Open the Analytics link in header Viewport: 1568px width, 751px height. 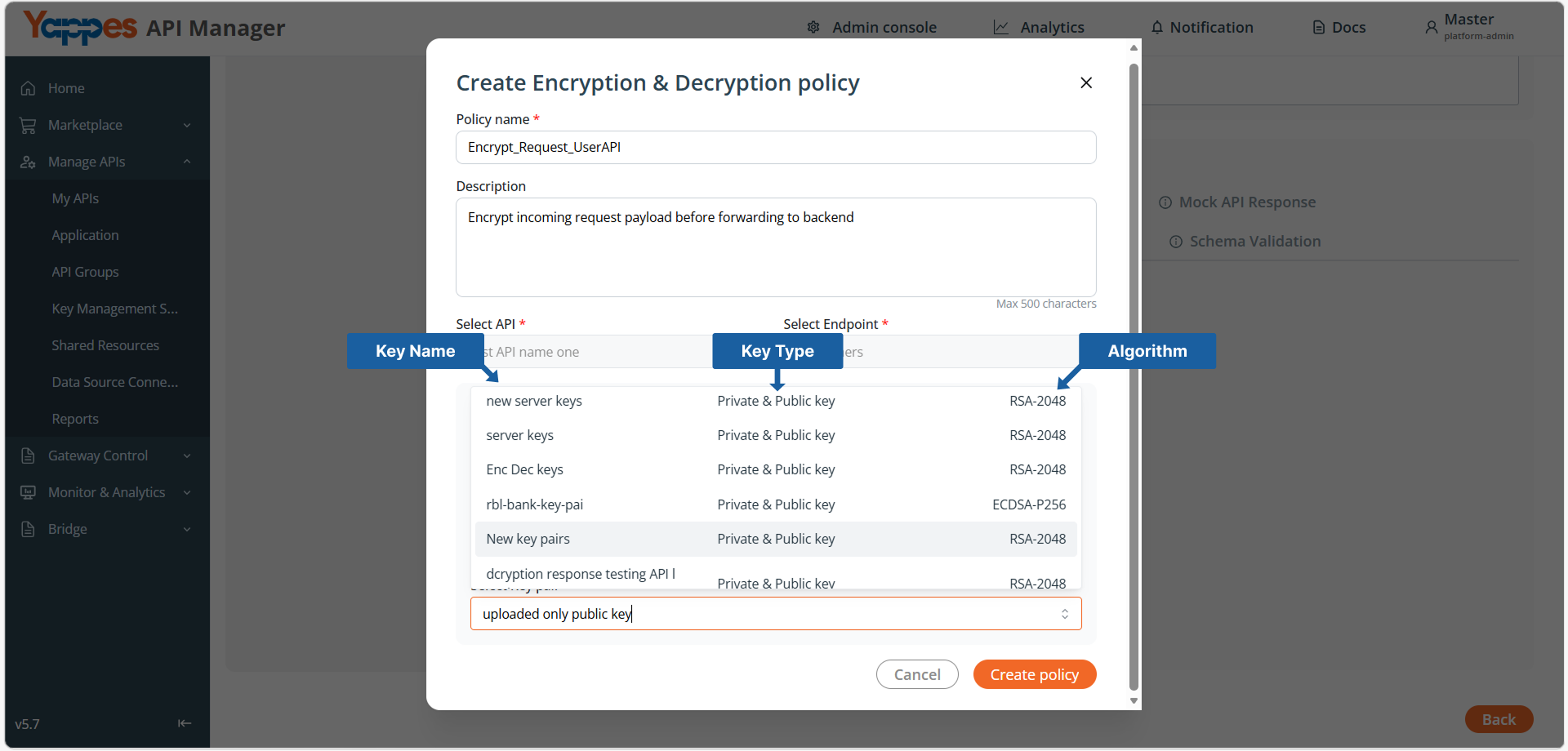(x=1052, y=27)
